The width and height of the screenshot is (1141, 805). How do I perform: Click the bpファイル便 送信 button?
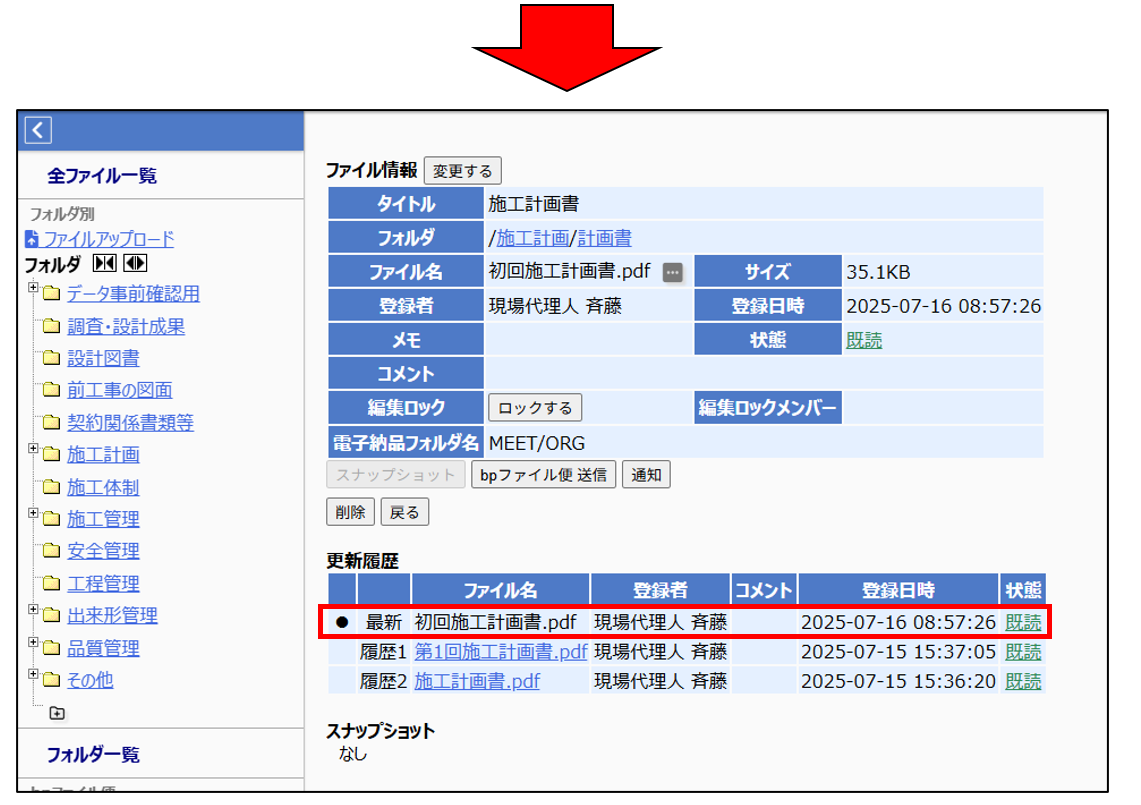[543, 475]
